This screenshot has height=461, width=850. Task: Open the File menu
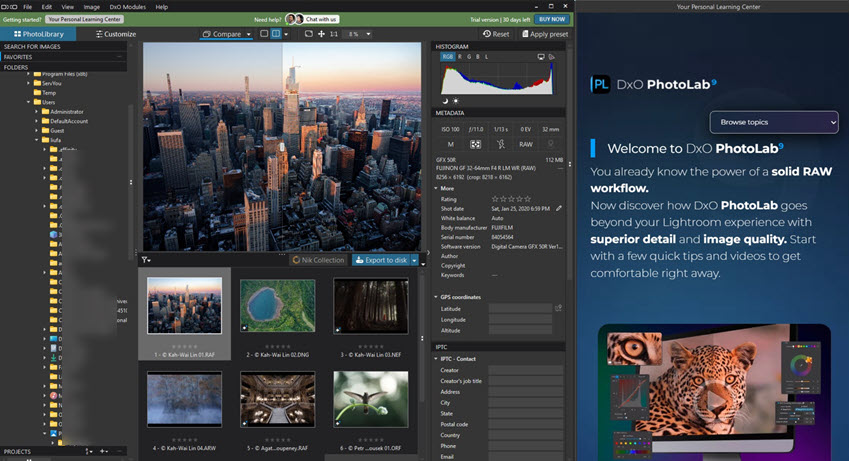point(27,7)
